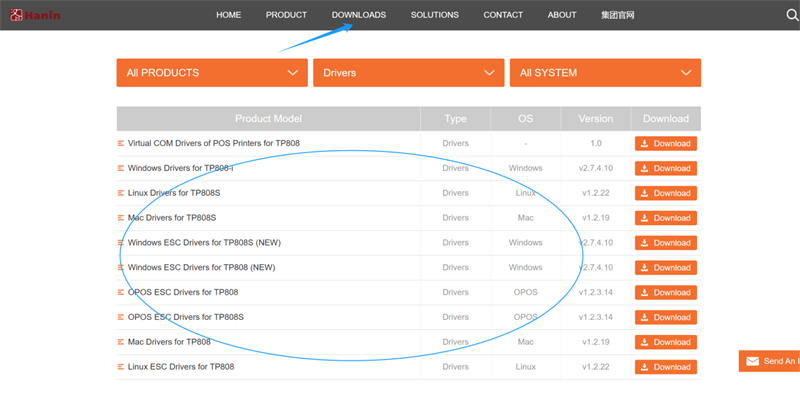Open Mac Drivers for TP808 link

click(169, 342)
